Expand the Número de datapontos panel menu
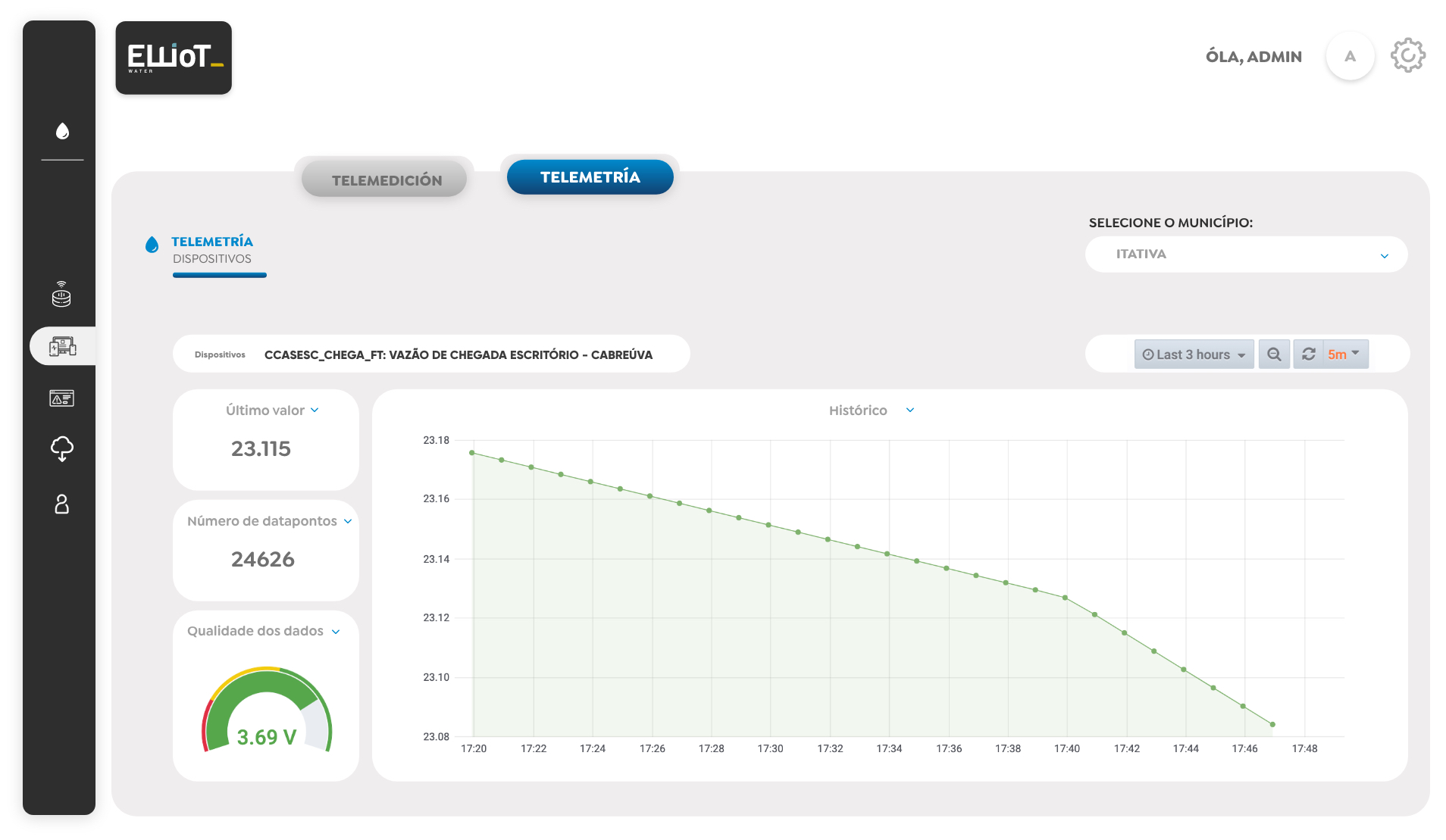Image resolution: width=1446 pixels, height=840 pixels. 348,521
